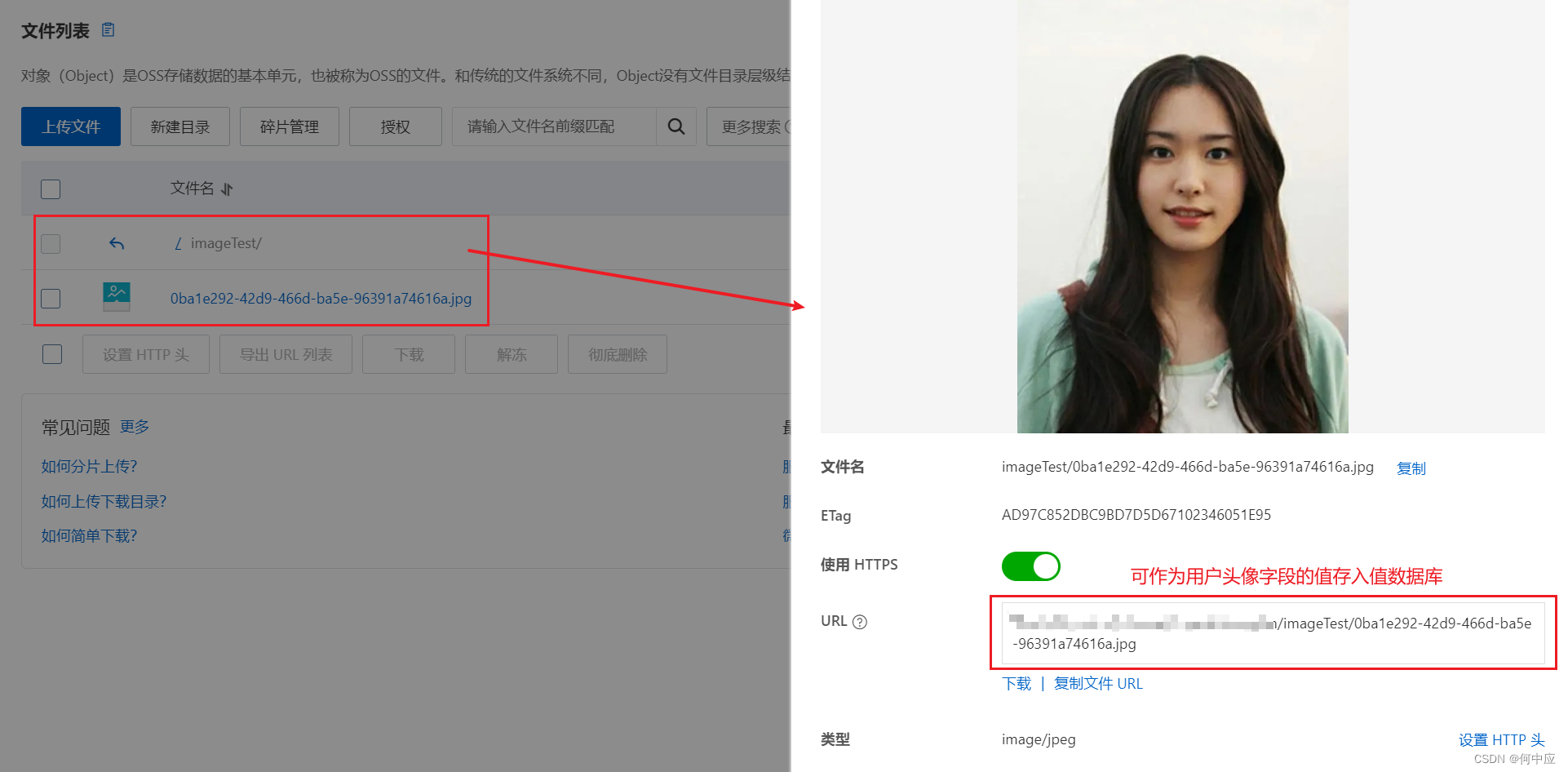Click the 新建目录 button
The image size is (1568, 772).
pyautogui.click(x=179, y=126)
